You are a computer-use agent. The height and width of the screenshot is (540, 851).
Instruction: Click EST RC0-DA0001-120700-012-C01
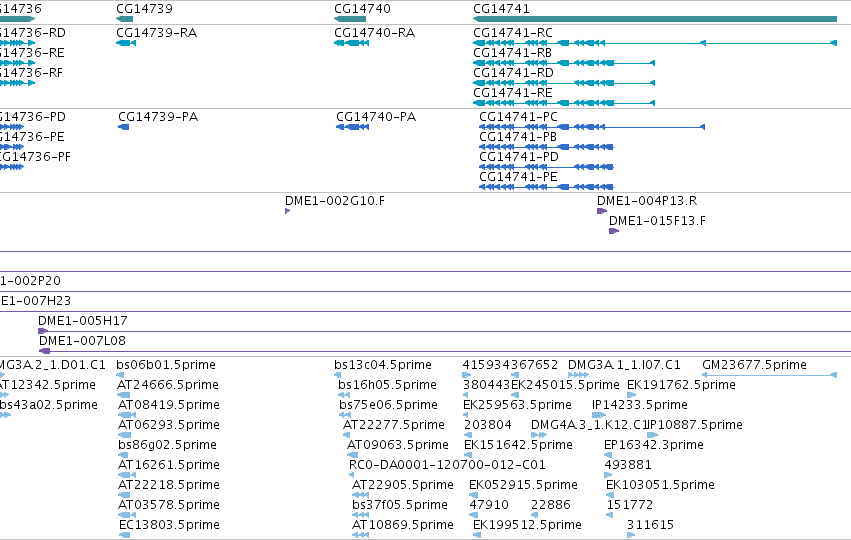click(447, 465)
